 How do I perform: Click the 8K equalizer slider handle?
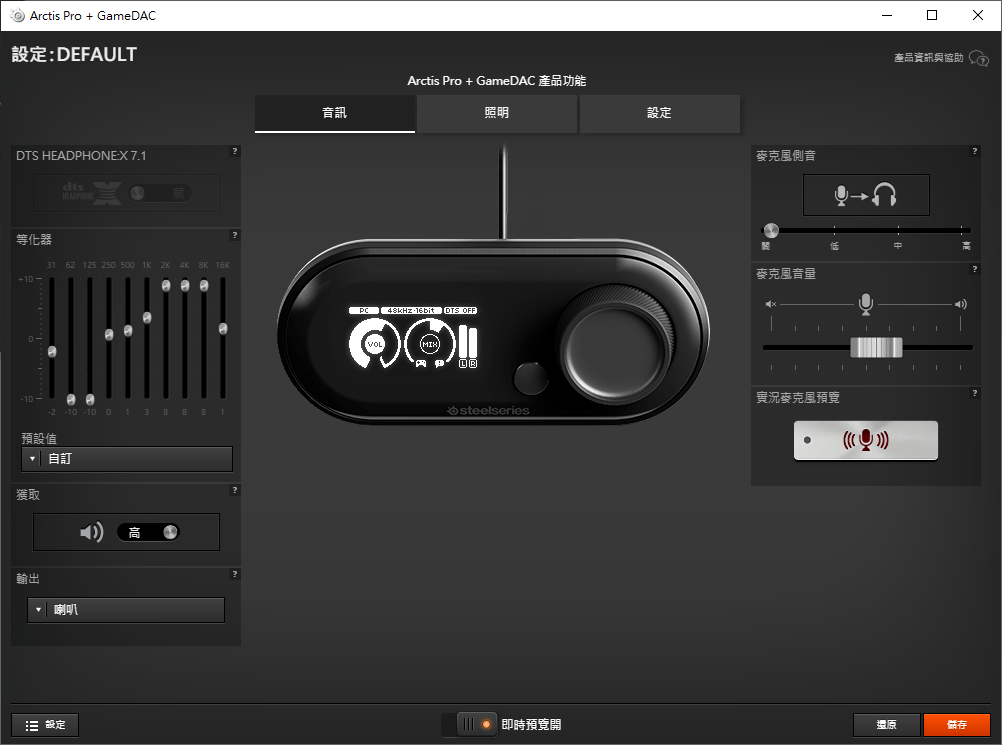204,286
